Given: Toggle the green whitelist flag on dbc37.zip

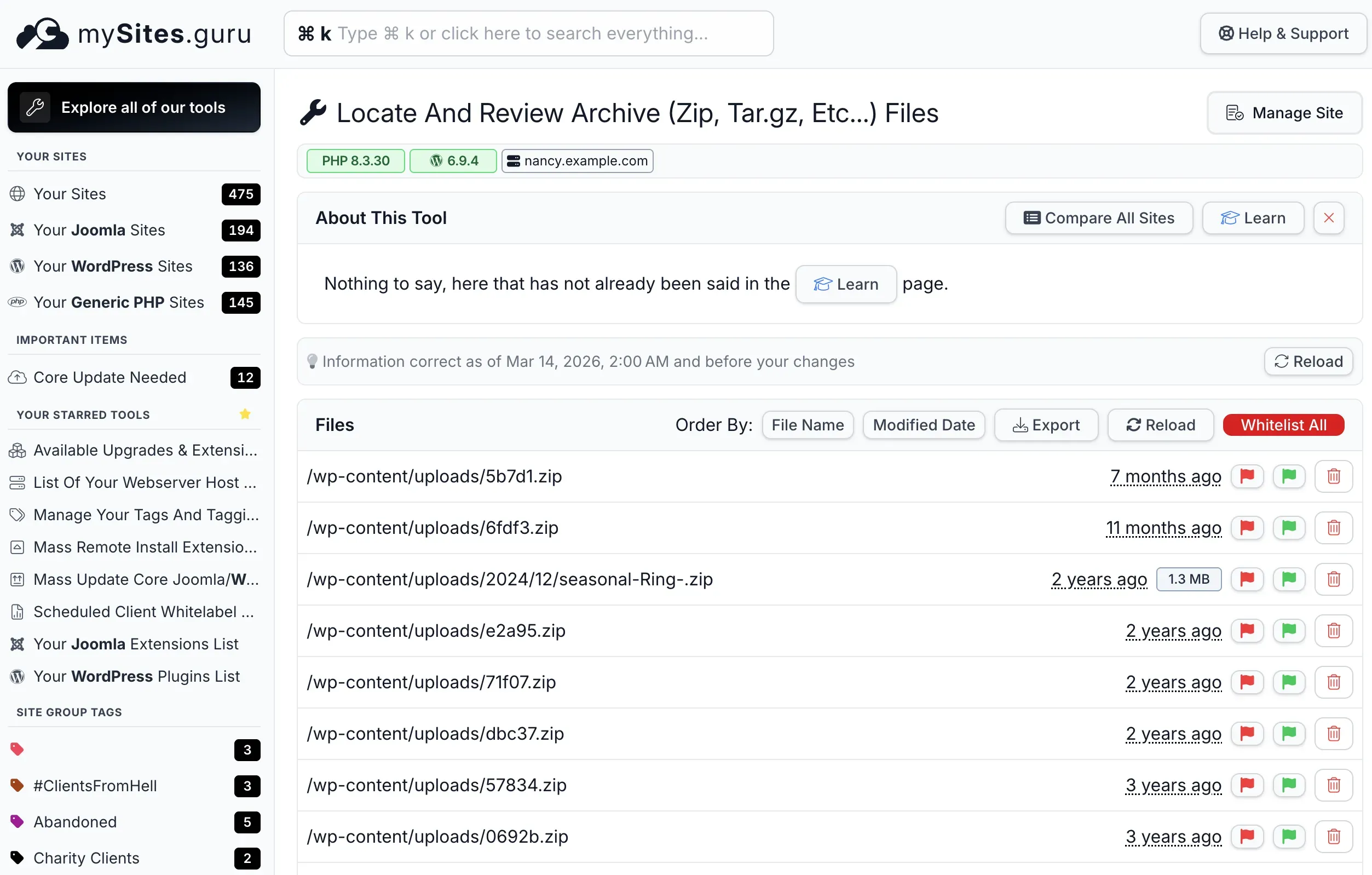Looking at the screenshot, I should click(1289, 734).
